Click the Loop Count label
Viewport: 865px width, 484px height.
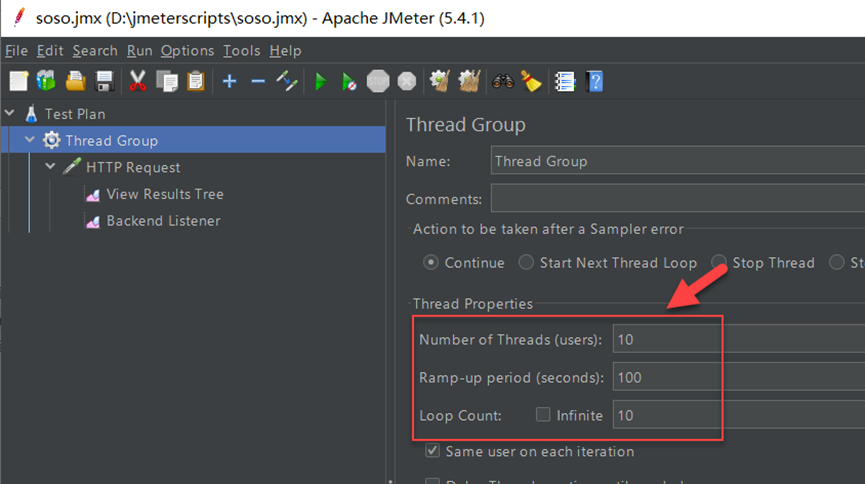pyautogui.click(x=460, y=415)
